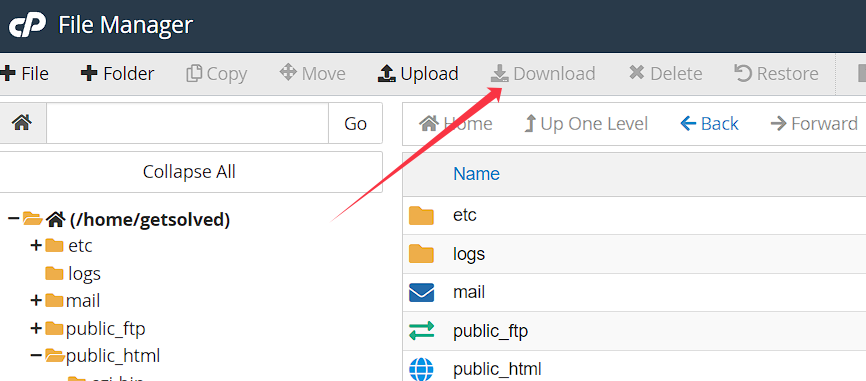Expand the etc folder in tree
This screenshot has width=866, height=381.
[x=36, y=245]
